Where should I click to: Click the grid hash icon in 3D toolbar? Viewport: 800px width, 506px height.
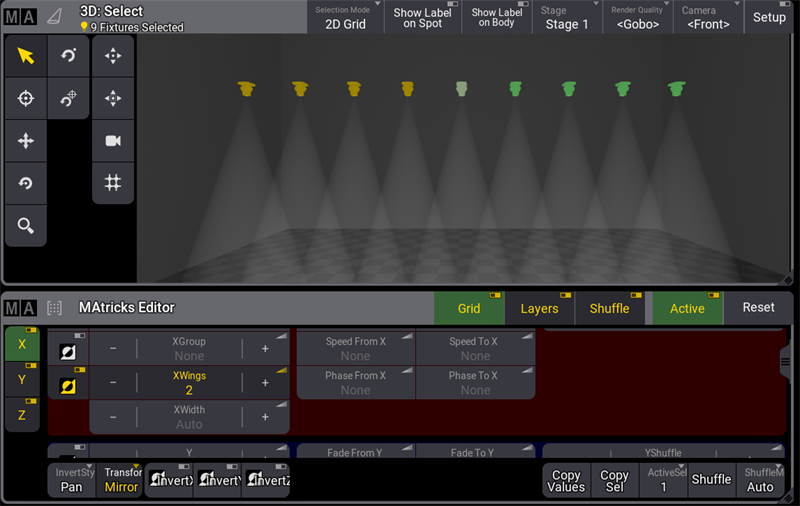(x=113, y=183)
